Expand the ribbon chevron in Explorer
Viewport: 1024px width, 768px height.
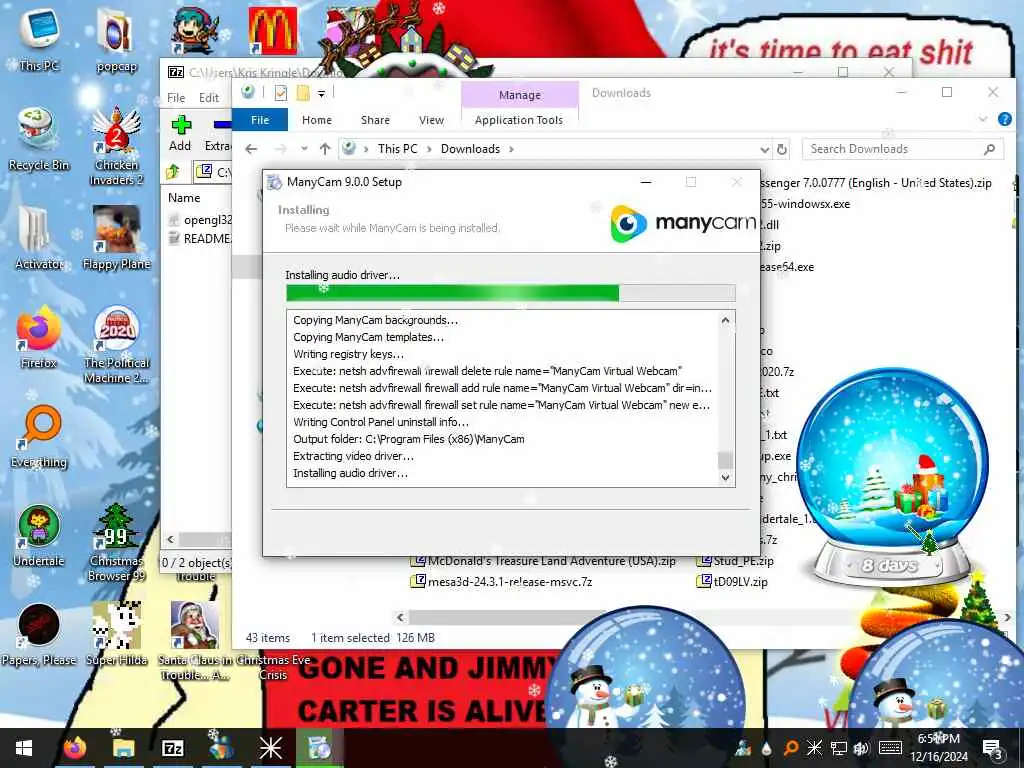click(983, 120)
